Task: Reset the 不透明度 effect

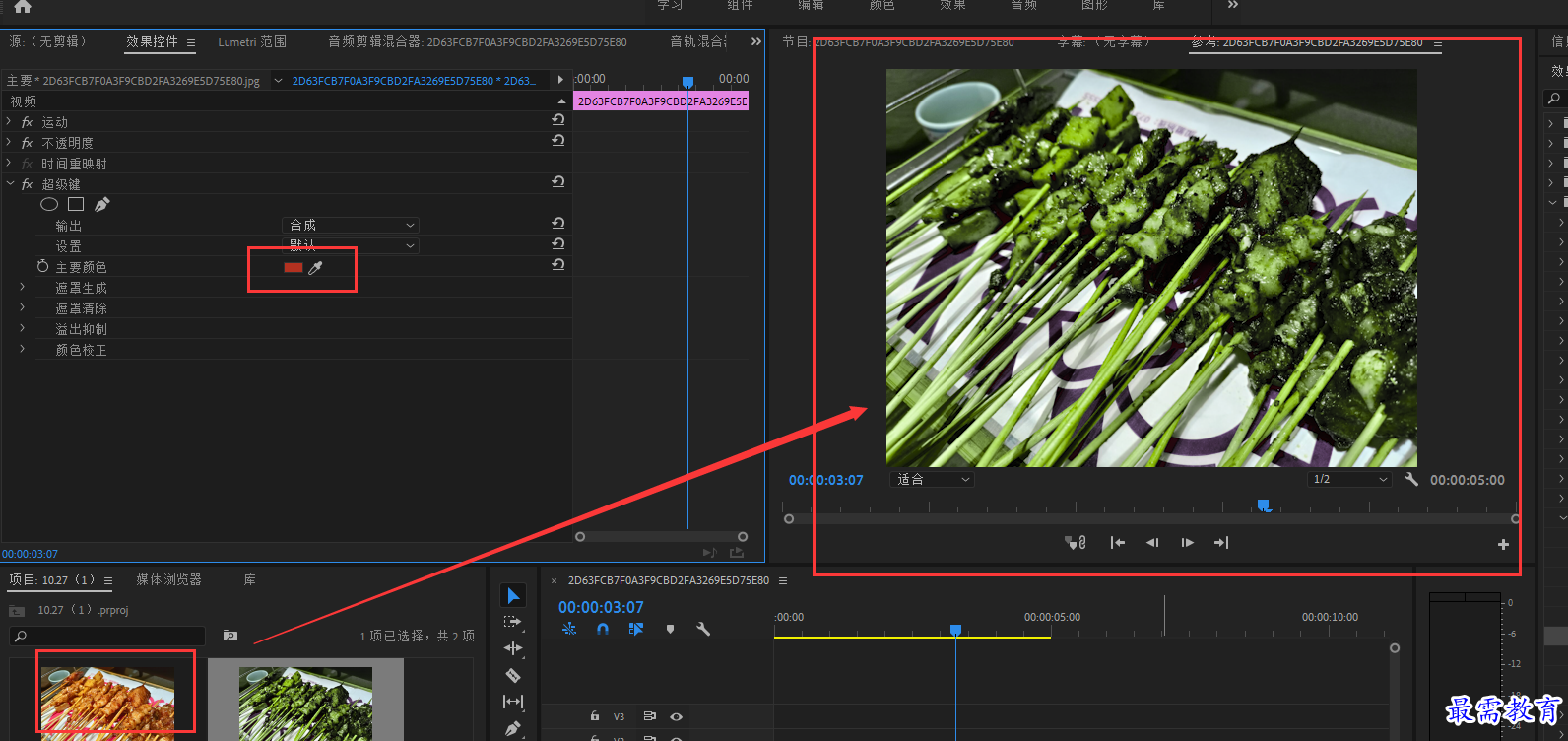Action: pyautogui.click(x=558, y=140)
